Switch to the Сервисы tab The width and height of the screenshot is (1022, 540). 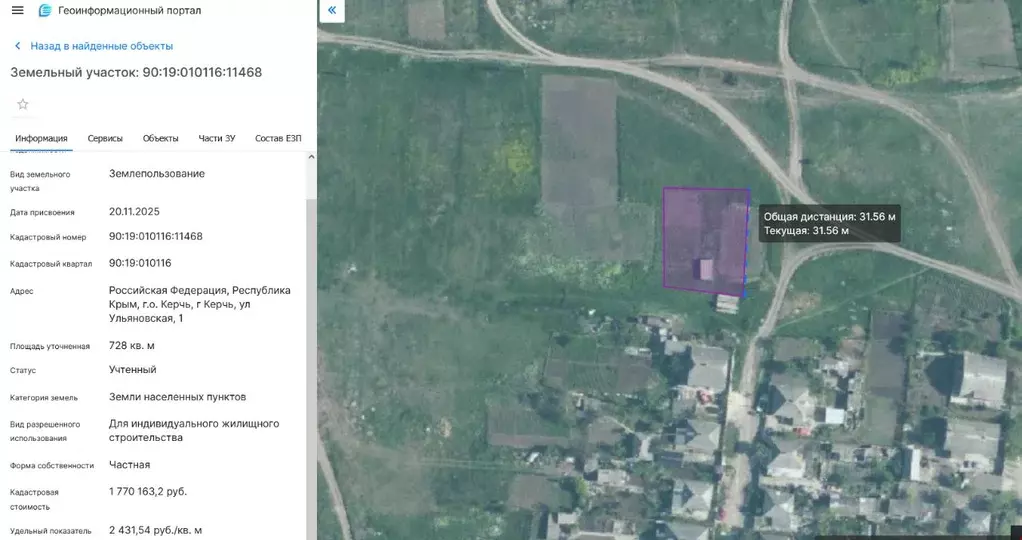[x=105, y=138]
